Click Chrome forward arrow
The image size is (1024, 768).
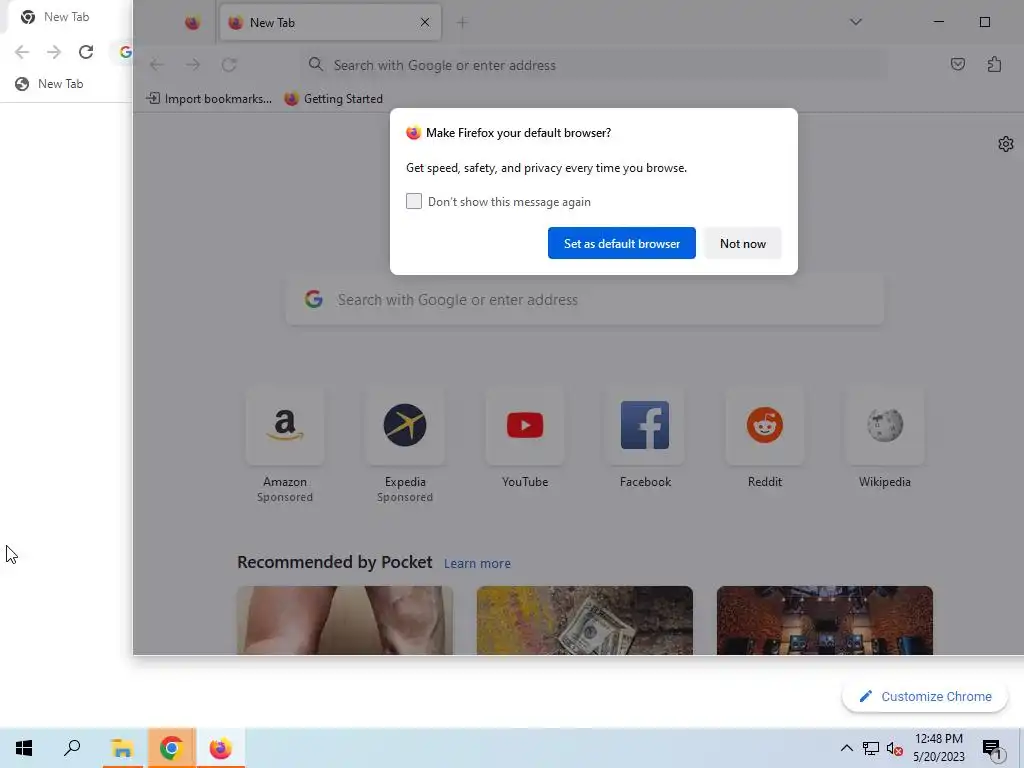pyautogui.click(x=54, y=52)
